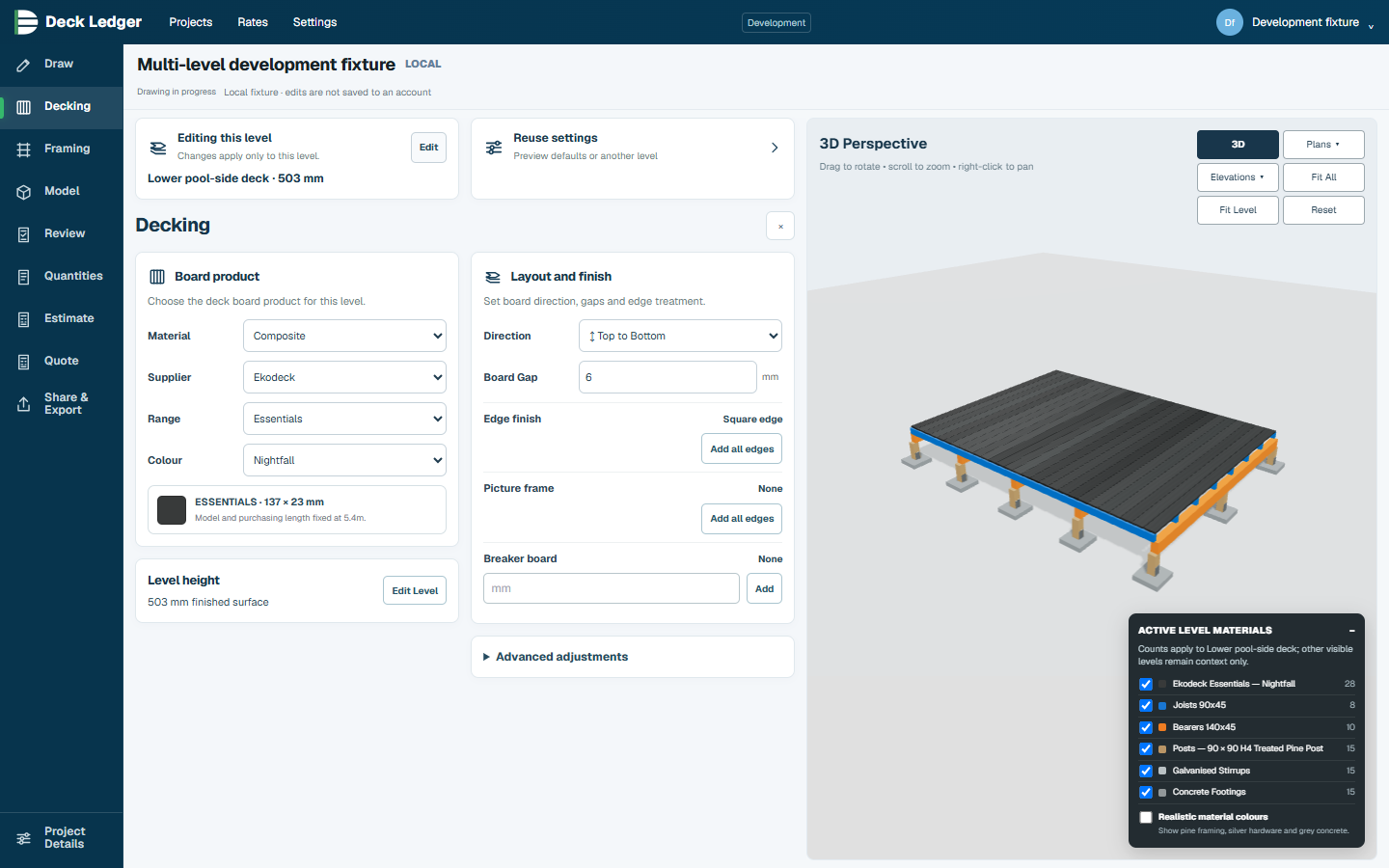The width and height of the screenshot is (1389, 868).
Task: Open the Plans dropdown in 3D view
Action: (x=1323, y=145)
